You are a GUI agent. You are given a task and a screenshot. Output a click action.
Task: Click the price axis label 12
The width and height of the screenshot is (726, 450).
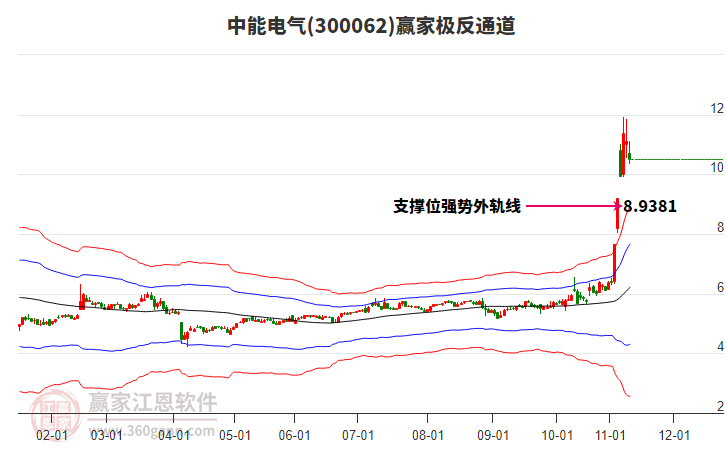(x=717, y=108)
